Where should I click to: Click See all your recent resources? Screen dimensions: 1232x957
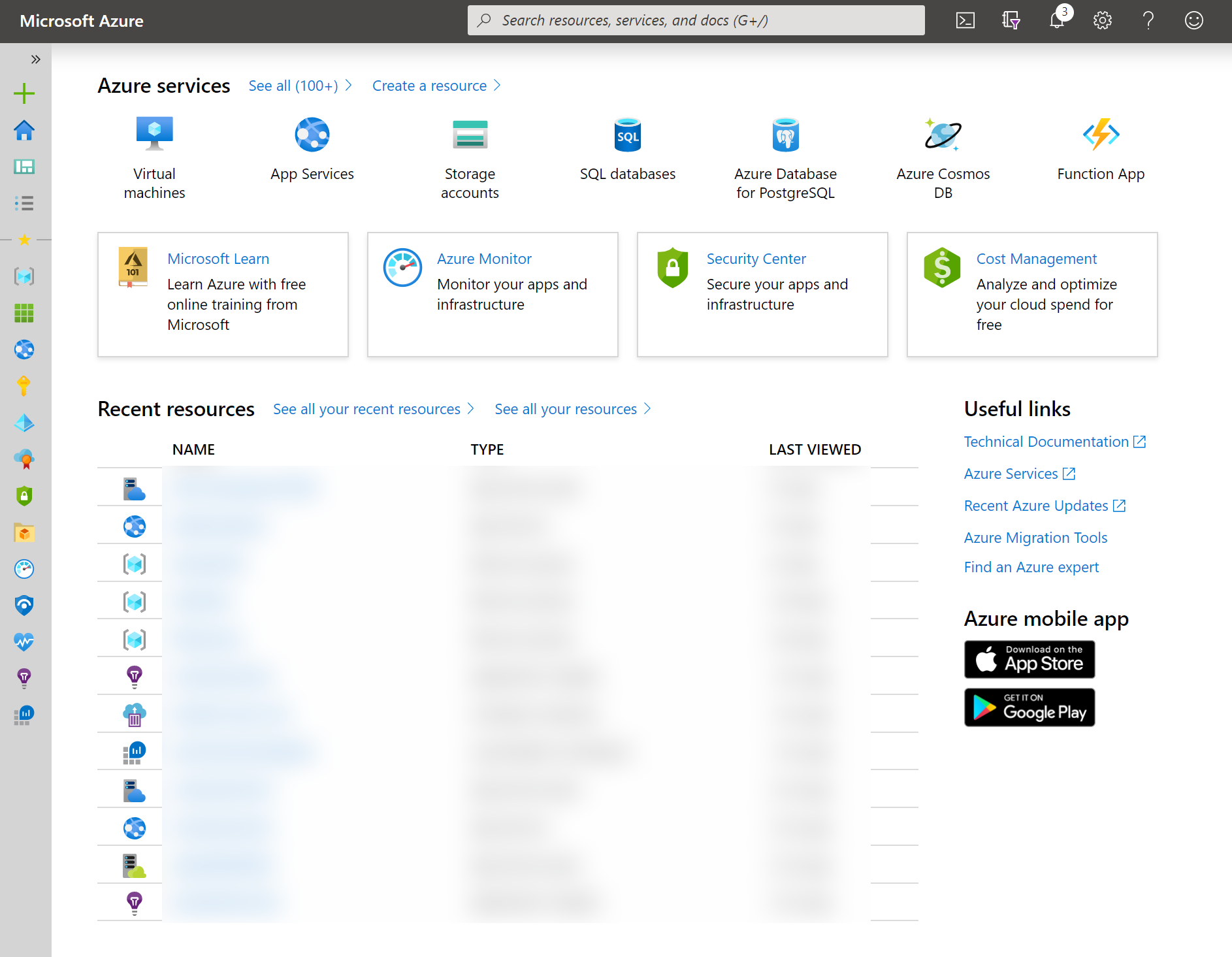click(x=374, y=409)
